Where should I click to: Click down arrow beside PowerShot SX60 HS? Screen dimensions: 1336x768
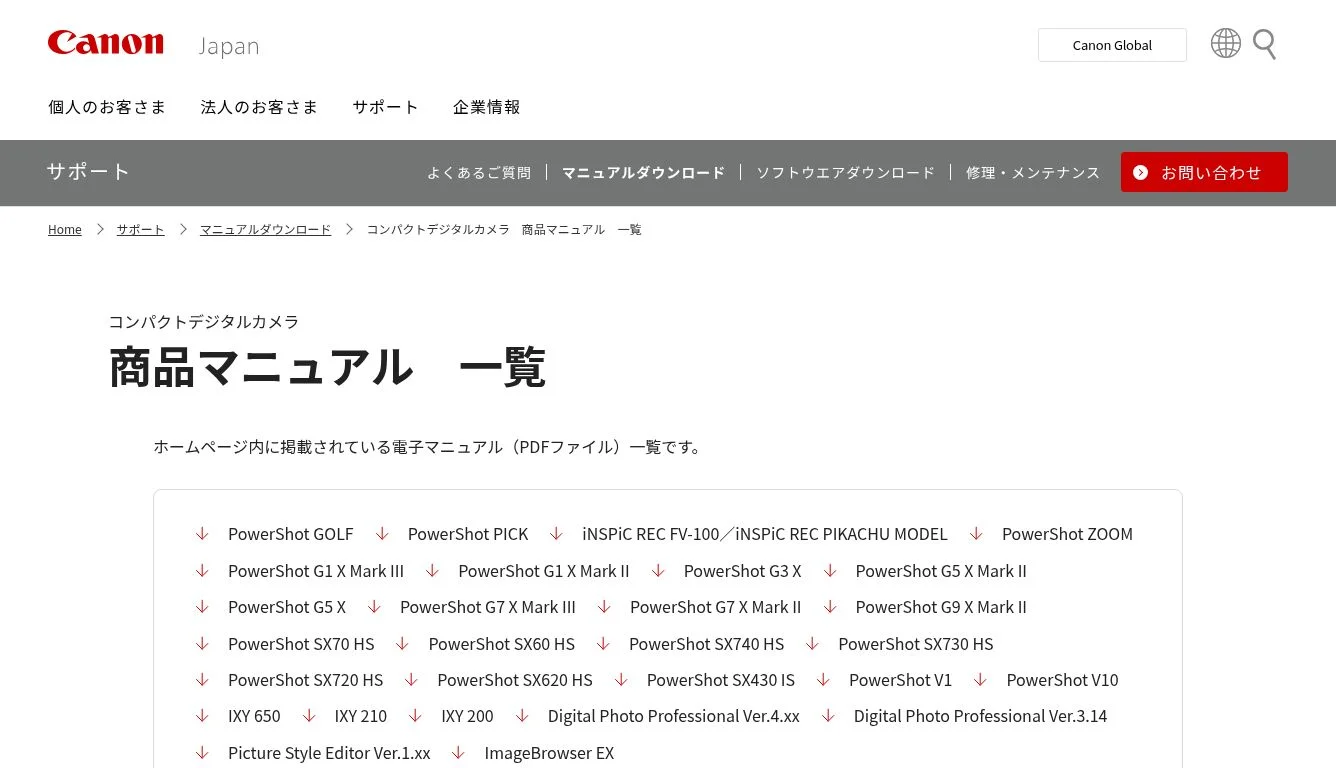tap(402, 644)
